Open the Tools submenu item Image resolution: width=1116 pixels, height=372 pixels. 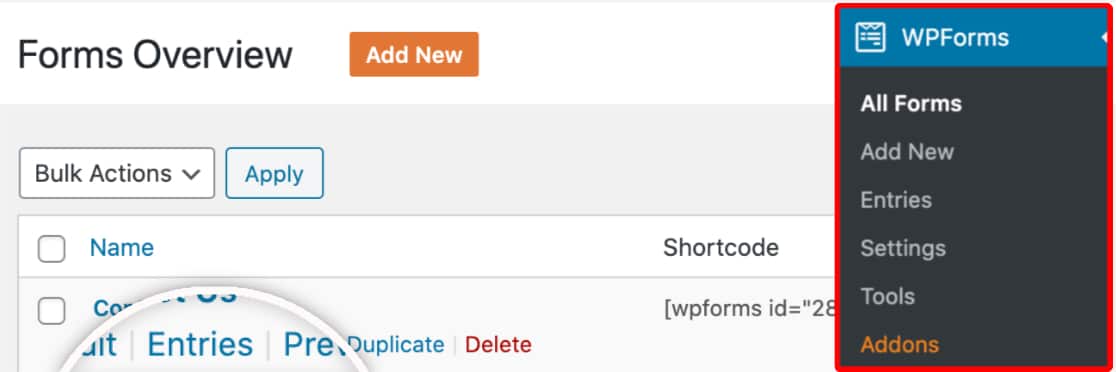(x=887, y=296)
